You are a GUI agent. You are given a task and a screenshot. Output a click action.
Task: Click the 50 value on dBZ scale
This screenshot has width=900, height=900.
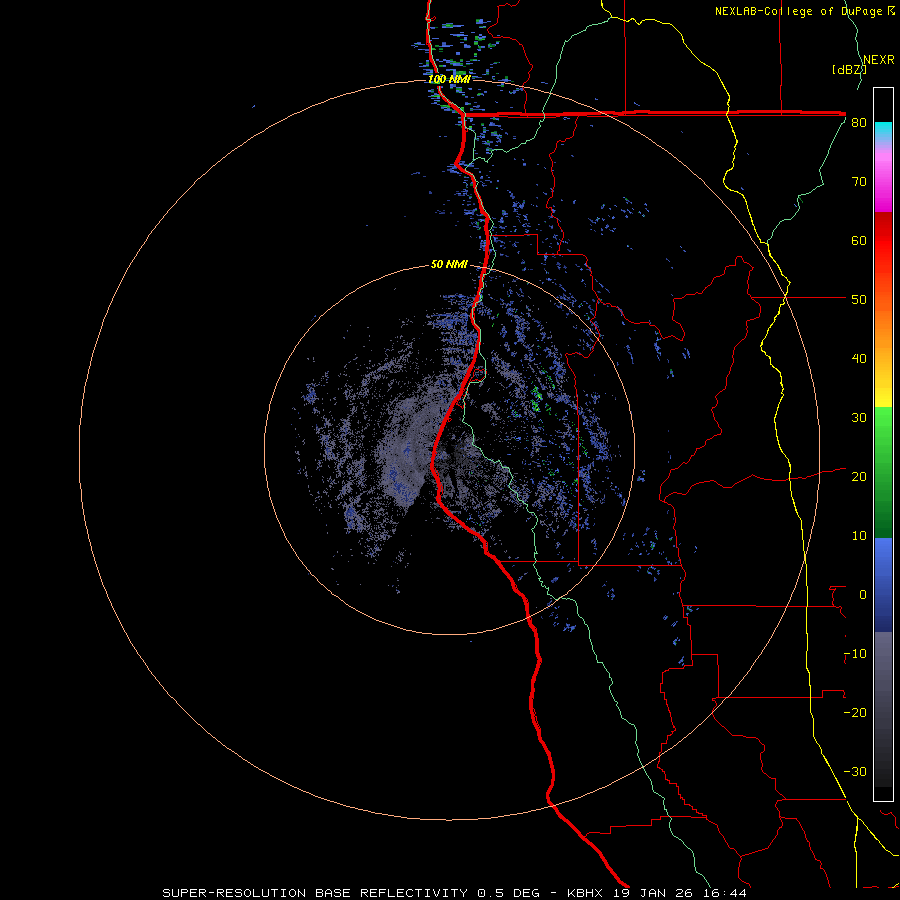click(x=859, y=300)
